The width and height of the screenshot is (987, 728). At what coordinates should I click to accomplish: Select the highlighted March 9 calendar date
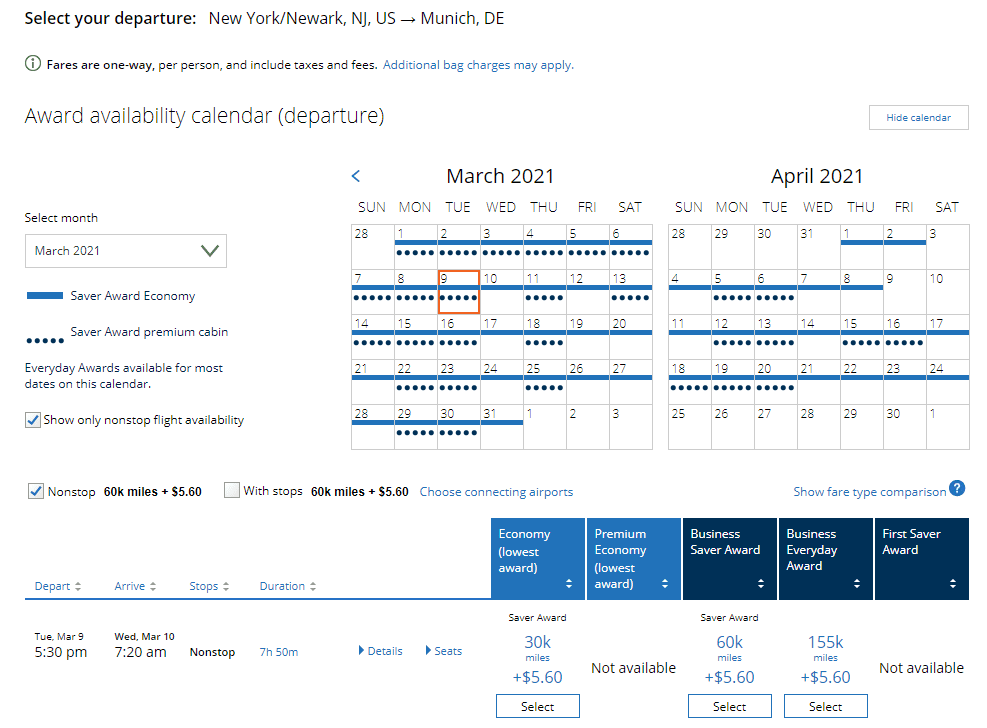[461, 290]
